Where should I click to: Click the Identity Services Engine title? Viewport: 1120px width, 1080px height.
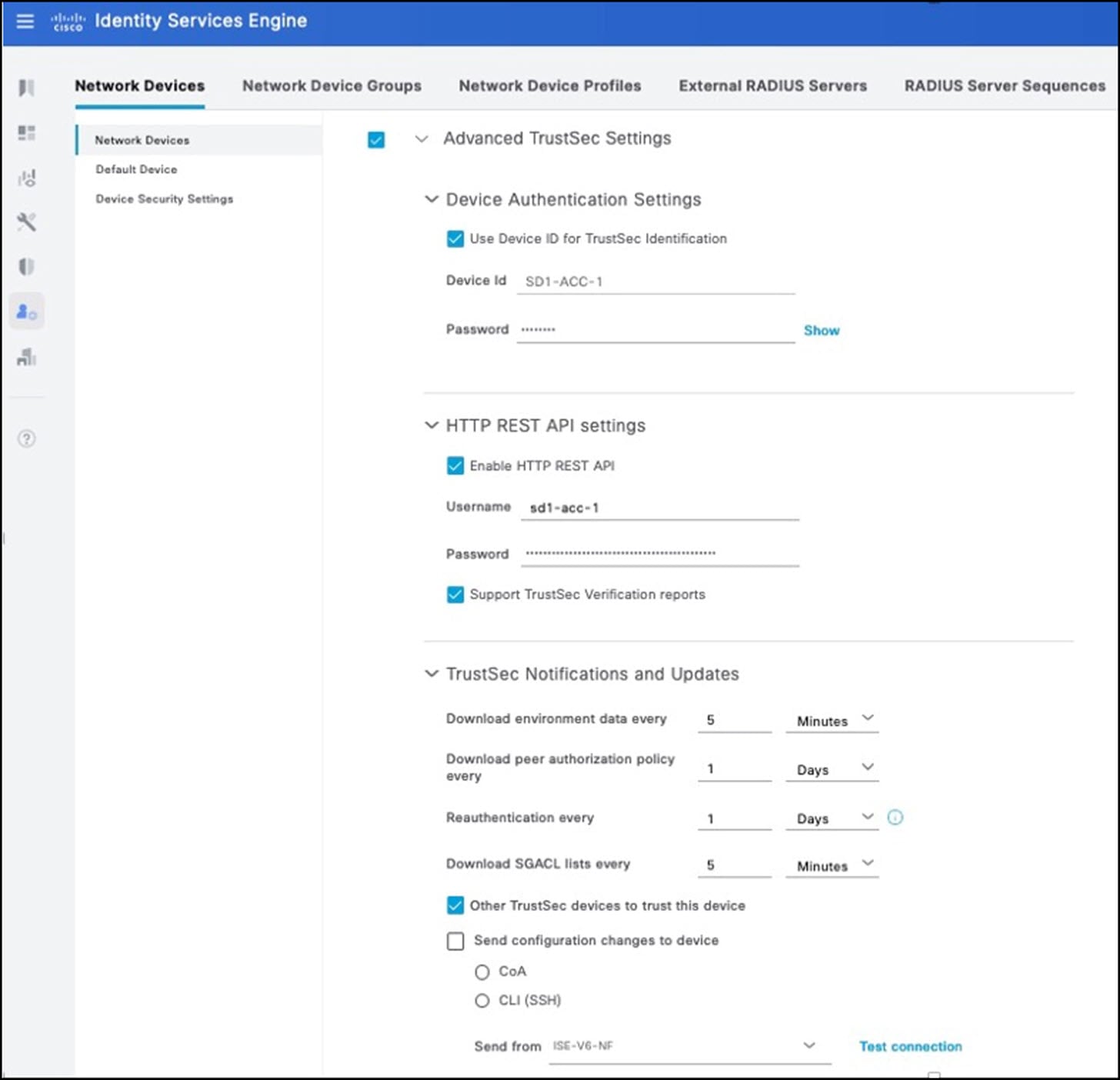tap(201, 21)
